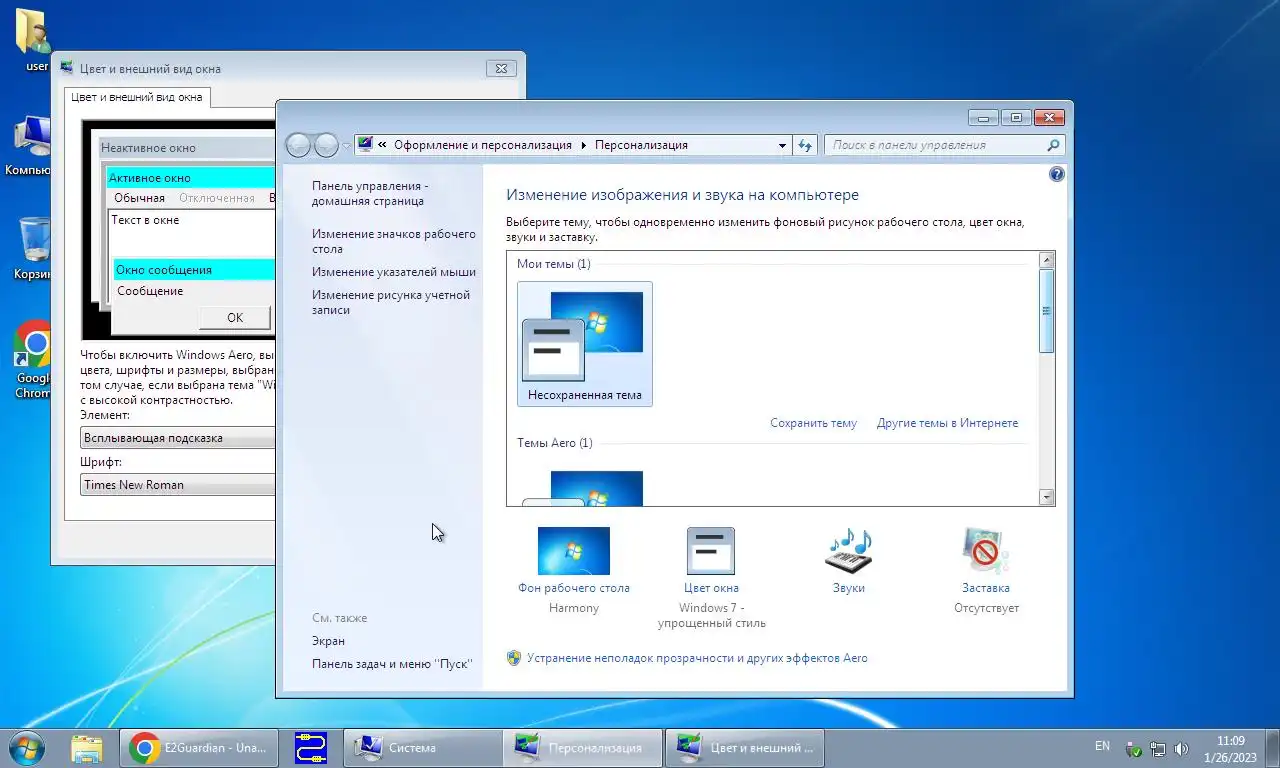Select the Цвет и внешний вид окна tab
Image resolution: width=1280 pixels, height=768 pixels.
point(137,97)
